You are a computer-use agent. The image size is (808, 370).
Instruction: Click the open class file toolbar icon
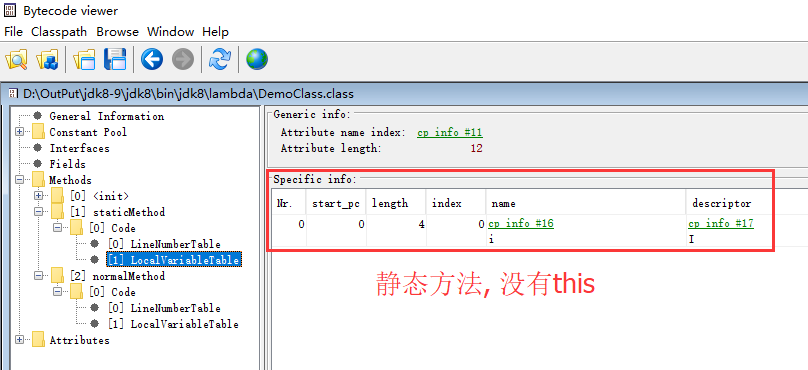point(16,60)
